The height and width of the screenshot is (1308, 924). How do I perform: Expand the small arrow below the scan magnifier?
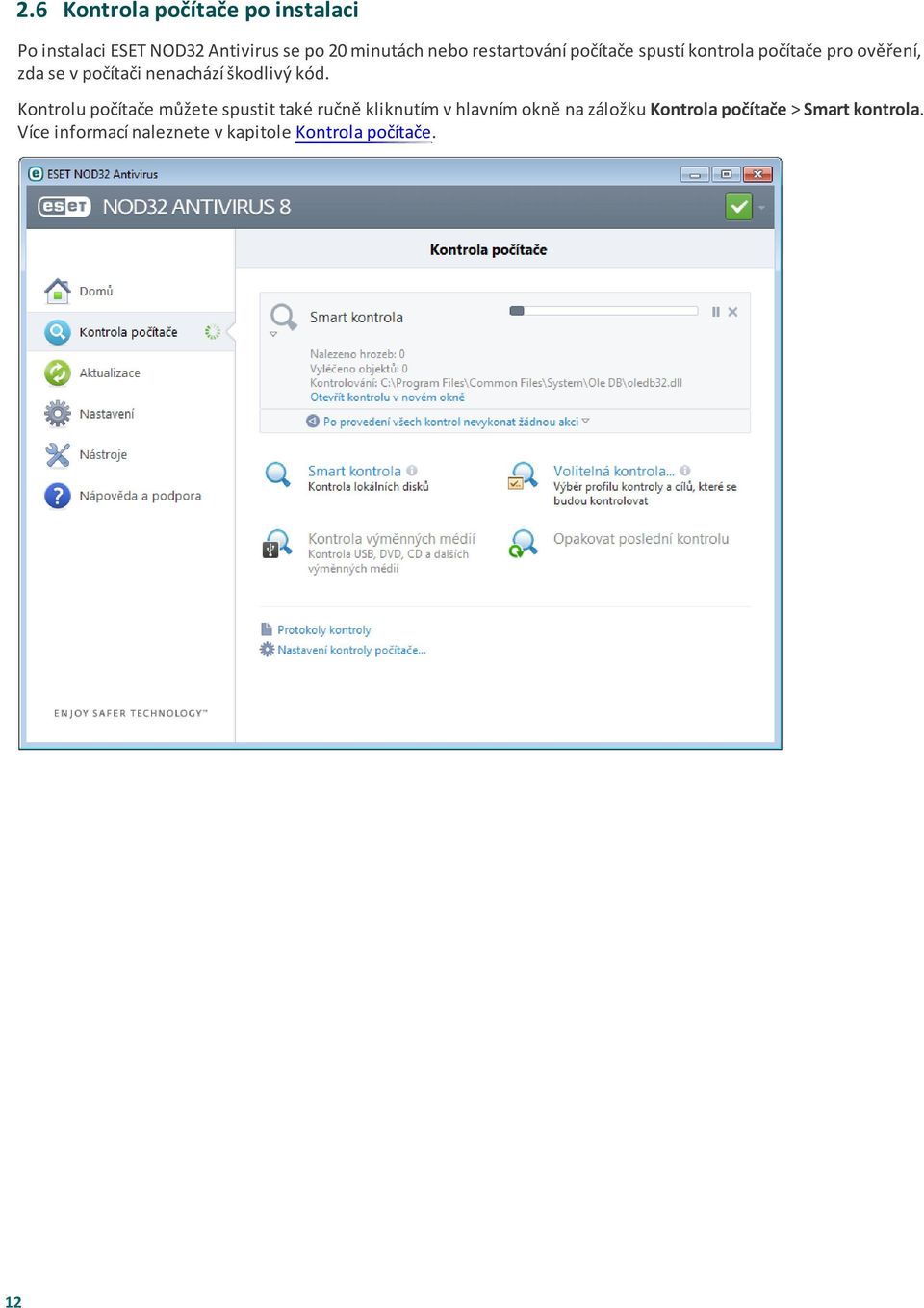[x=273, y=335]
